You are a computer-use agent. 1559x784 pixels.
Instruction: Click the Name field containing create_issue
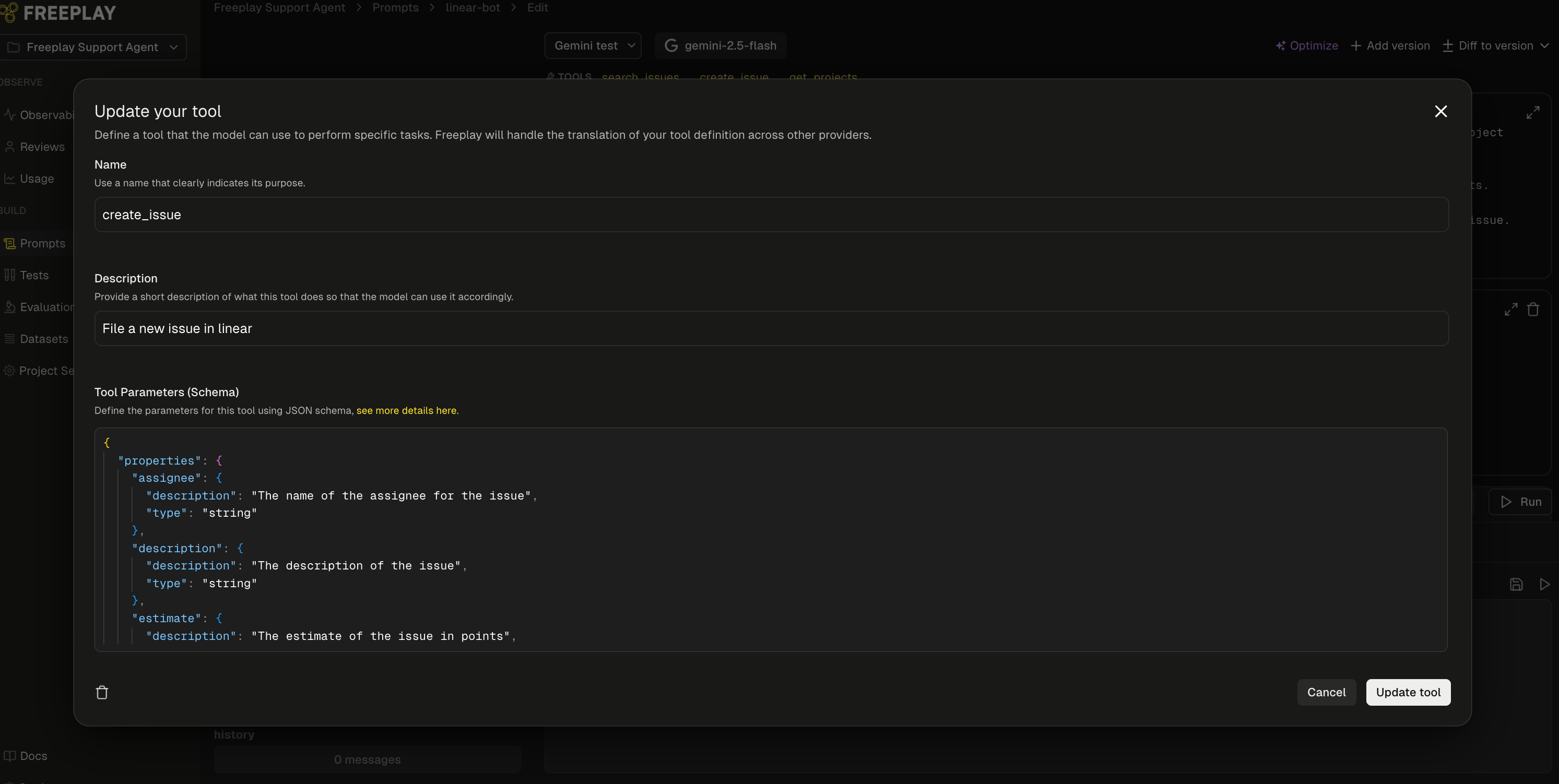(x=771, y=215)
